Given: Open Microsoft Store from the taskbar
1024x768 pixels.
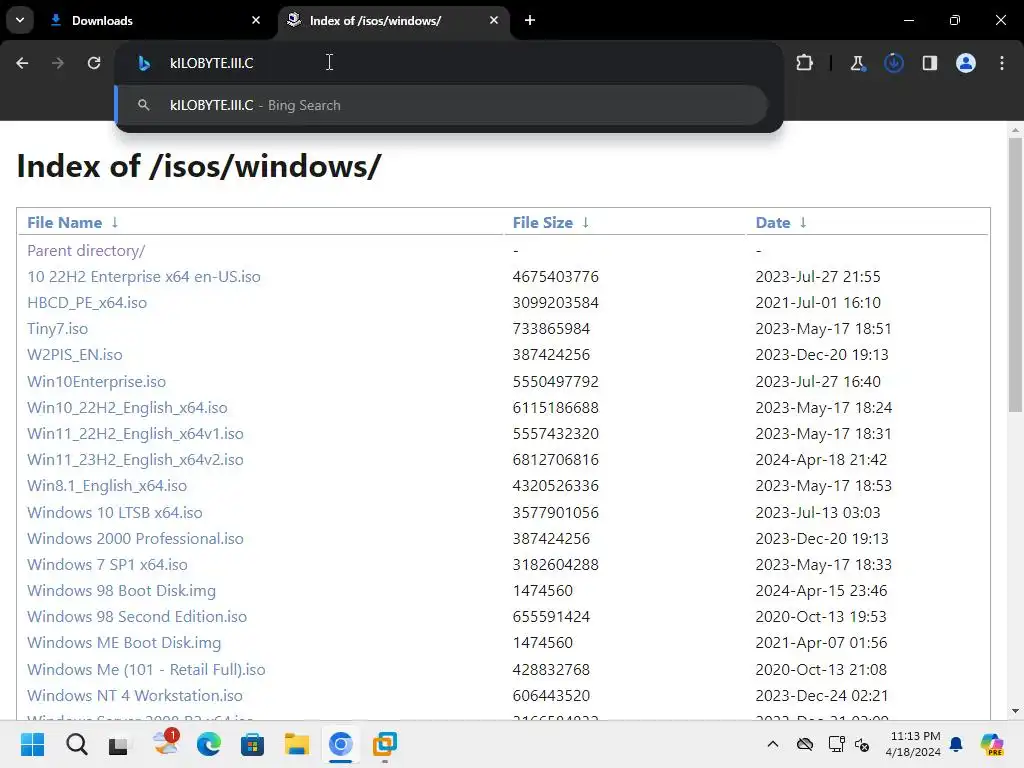Looking at the screenshot, I should tap(252, 744).
